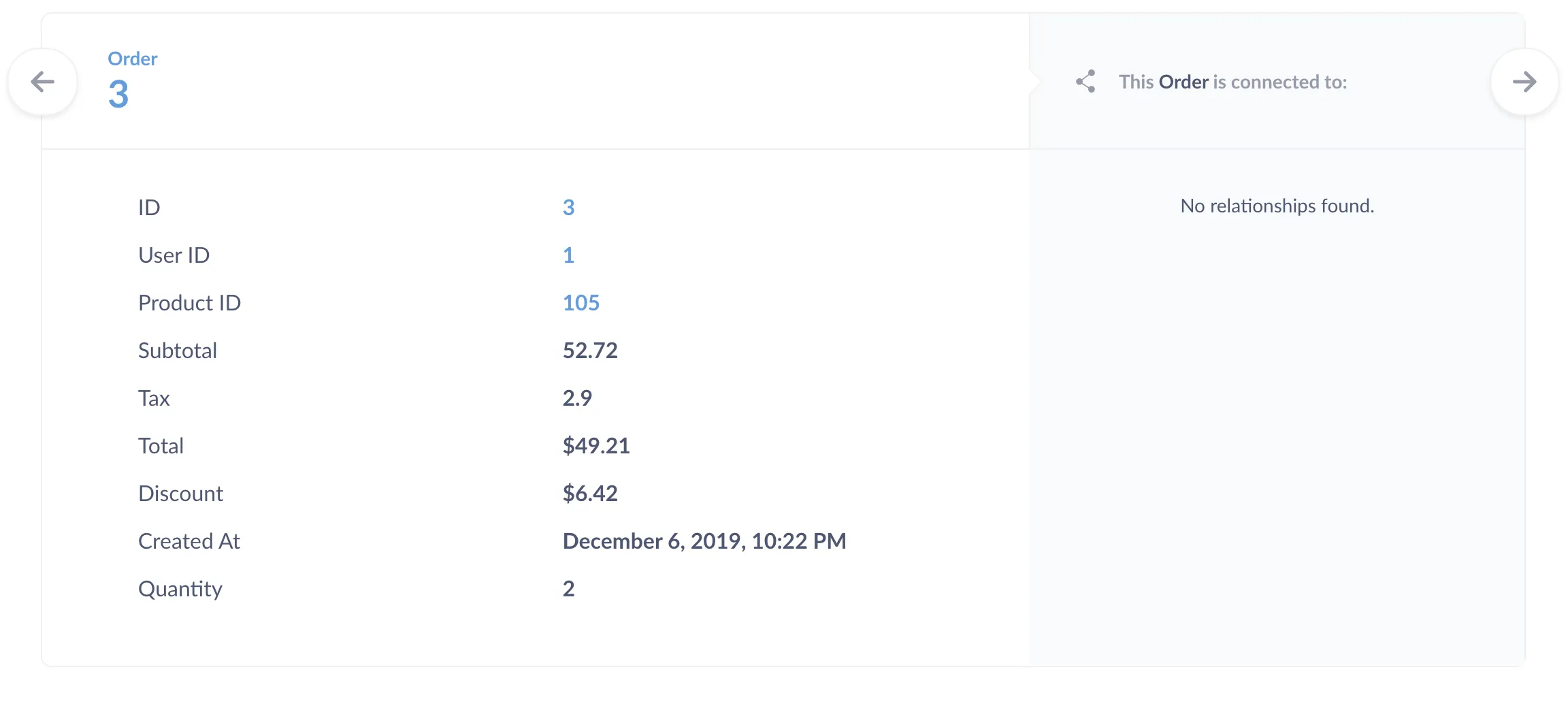
Task: Open Product ID 105 link
Action: point(581,302)
